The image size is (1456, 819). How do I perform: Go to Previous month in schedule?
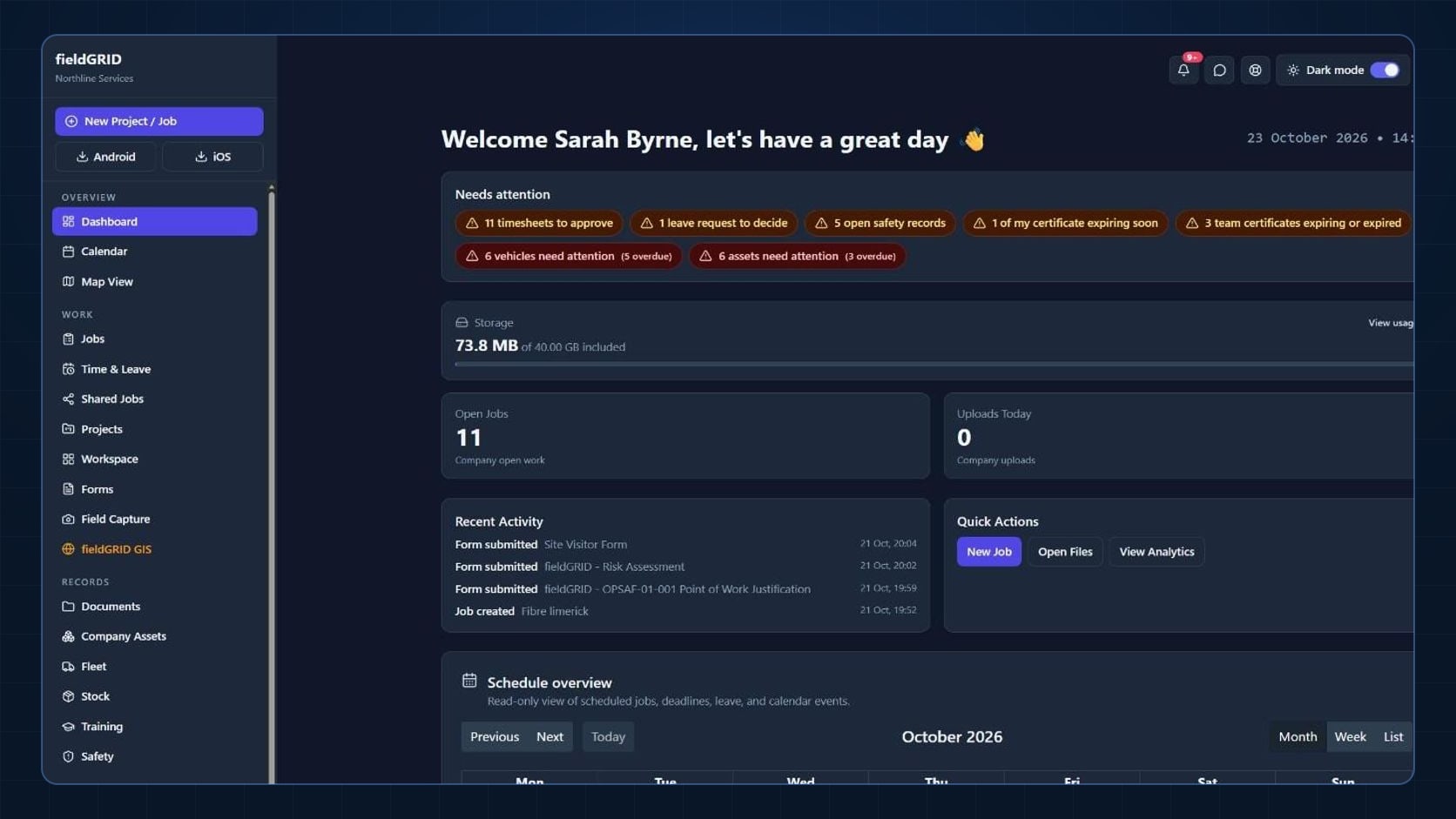tap(495, 737)
